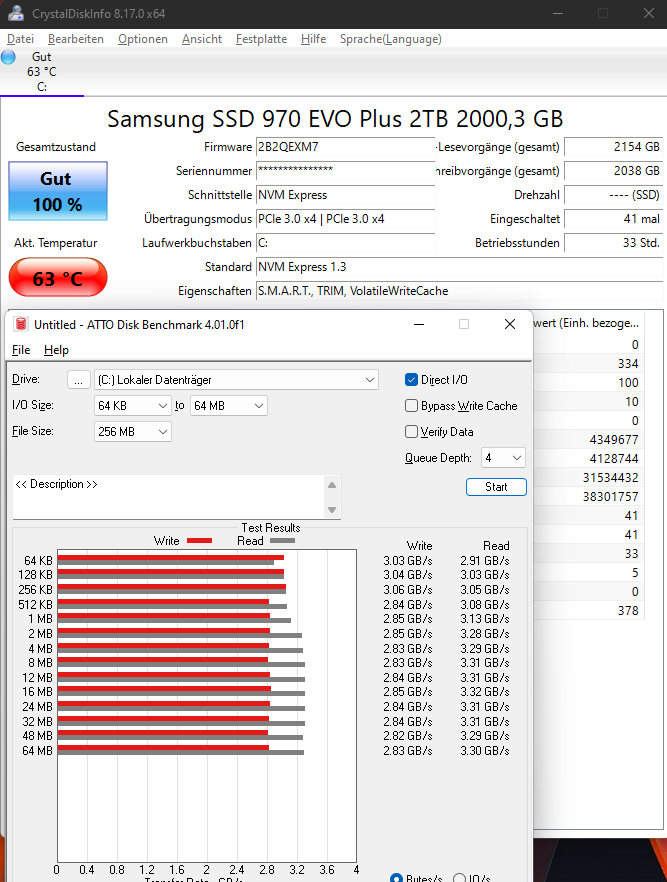Click the Firmware field 2B2QEXM7
Screen dimensions: 667x882
[x=345, y=147]
